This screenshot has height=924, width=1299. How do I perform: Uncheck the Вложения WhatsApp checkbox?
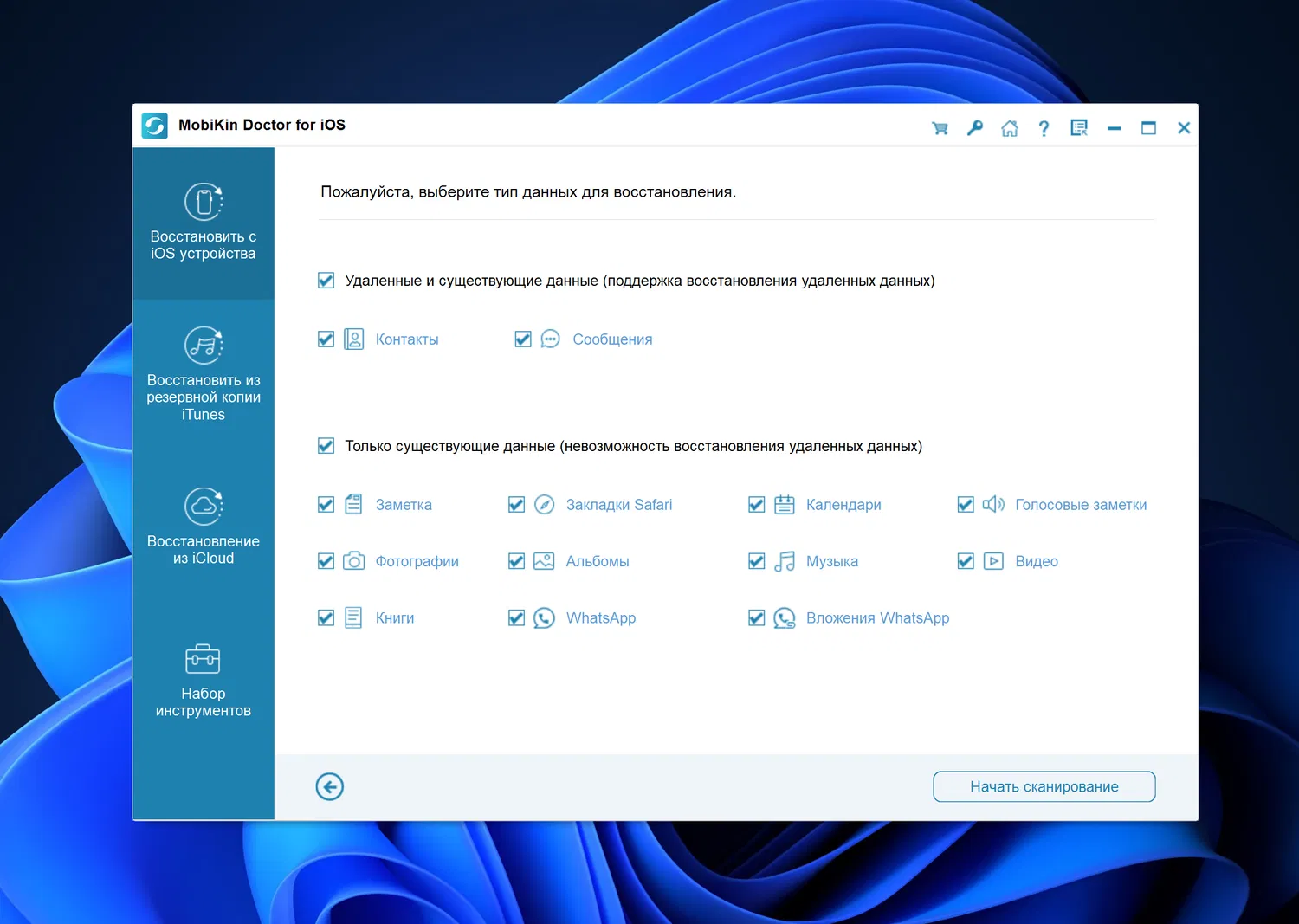pos(757,618)
